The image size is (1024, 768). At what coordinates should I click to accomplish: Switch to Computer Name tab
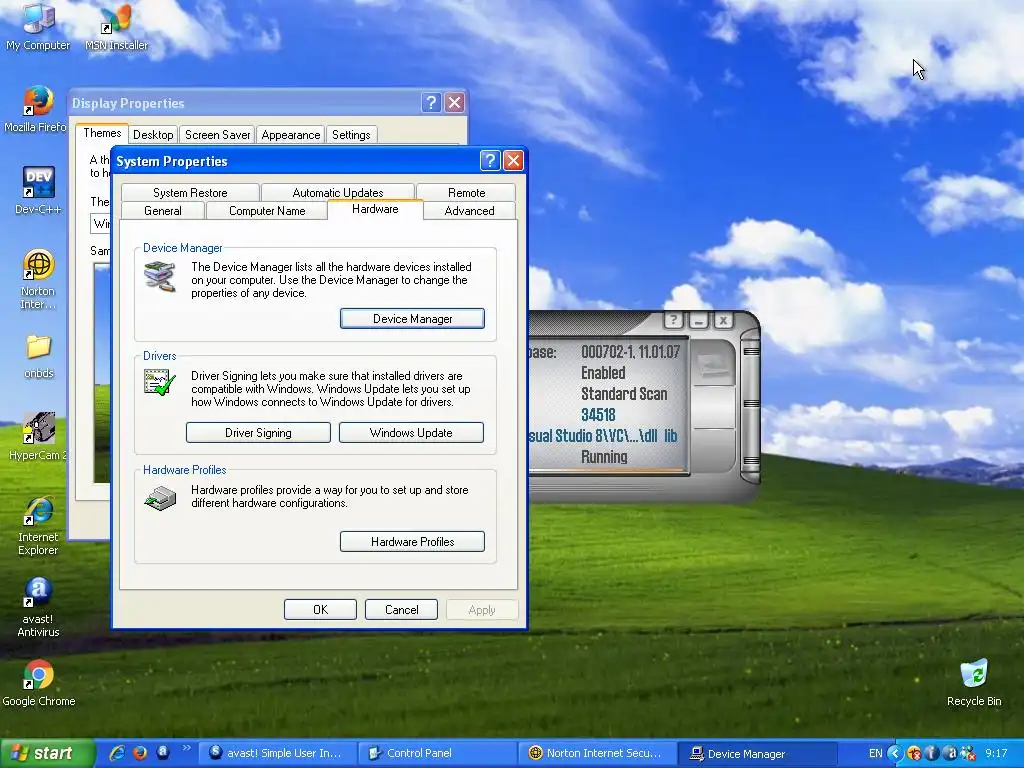click(x=267, y=211)
